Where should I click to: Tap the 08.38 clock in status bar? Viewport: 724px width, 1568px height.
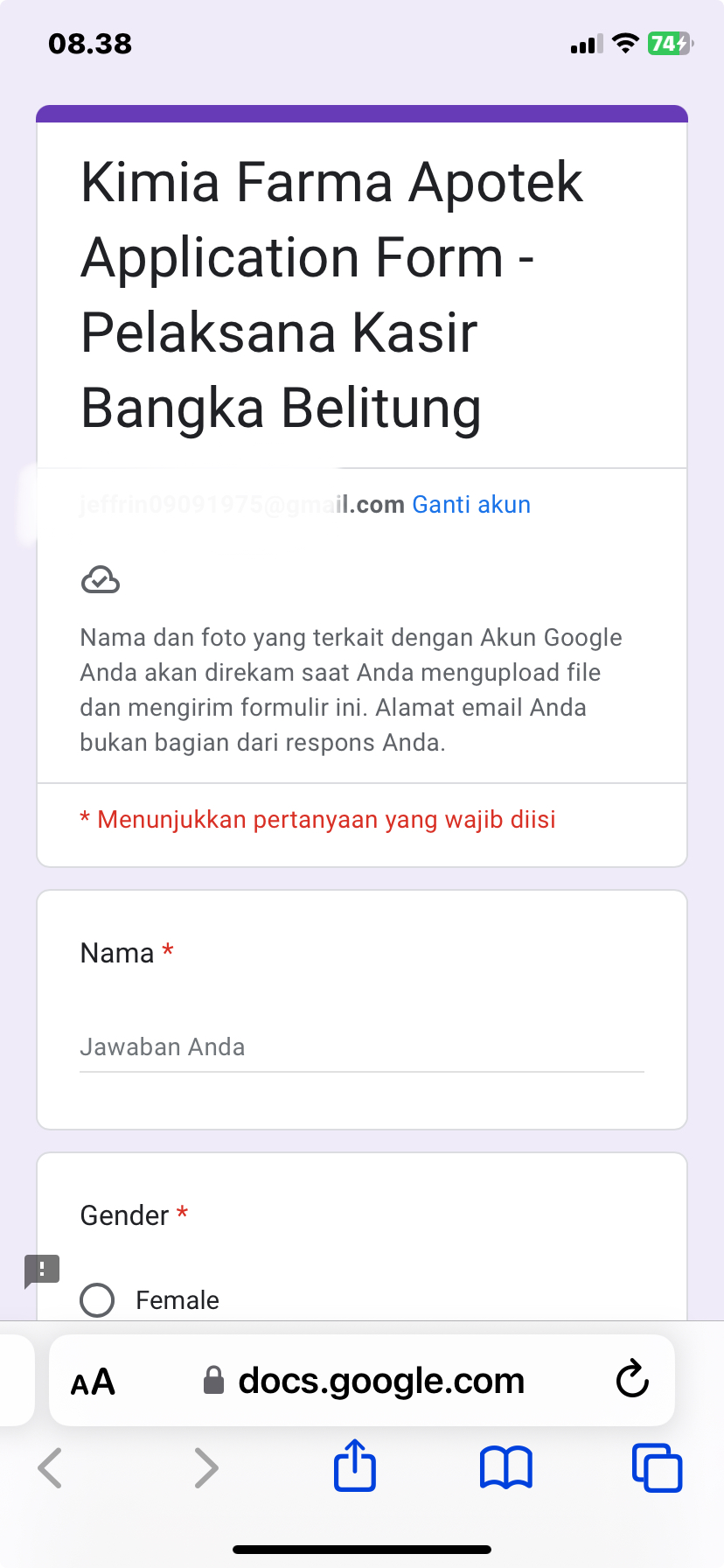[x=90, y=44]
